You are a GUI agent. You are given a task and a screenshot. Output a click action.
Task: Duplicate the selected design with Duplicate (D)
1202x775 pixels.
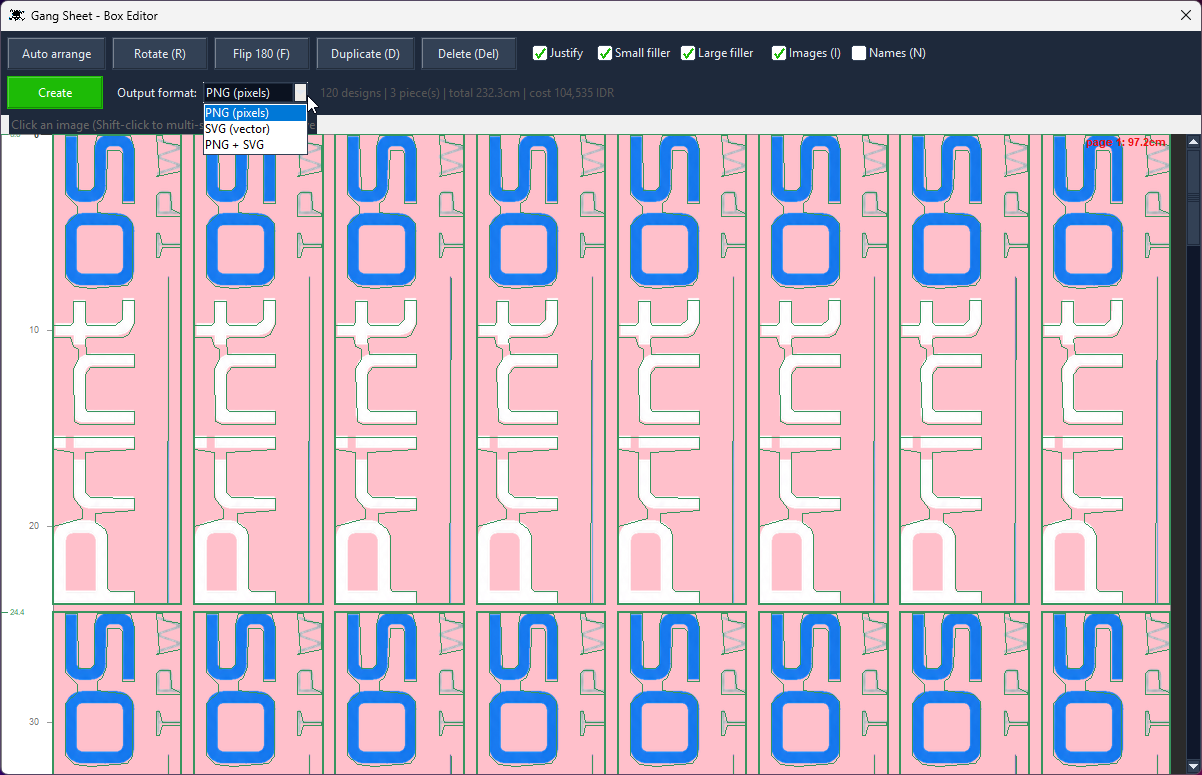[x=365, y=54]
